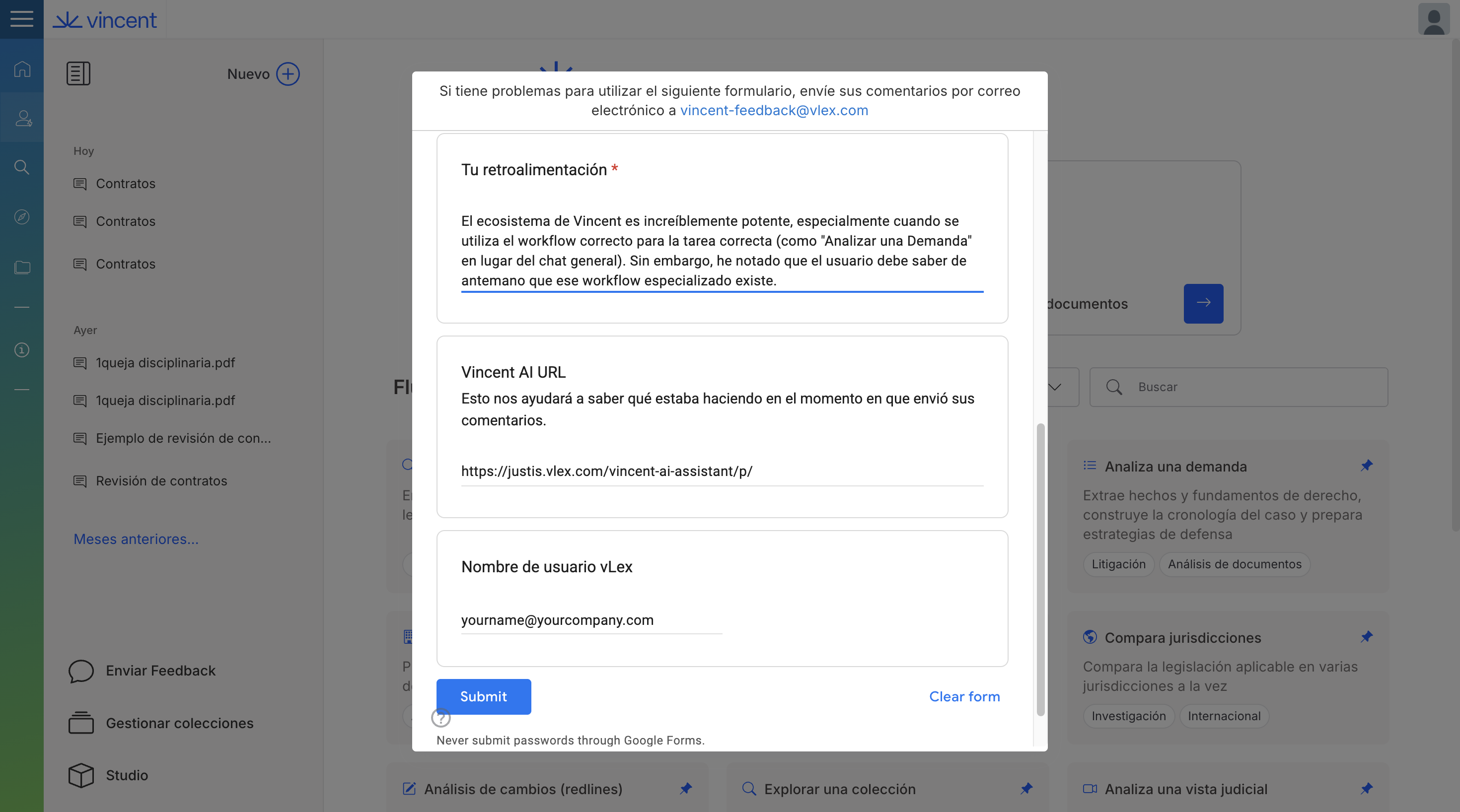Click the info icon in sidebar
Screen dimensions: 1460x812
click(x=21, y=349)
